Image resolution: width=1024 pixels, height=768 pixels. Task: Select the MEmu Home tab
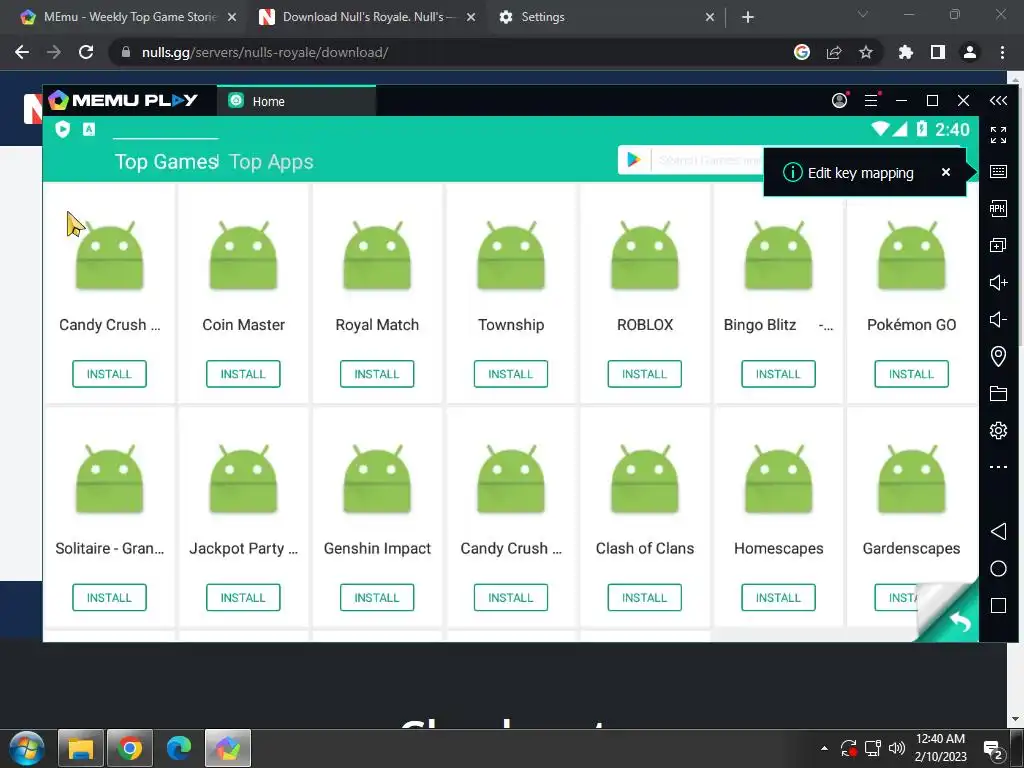coord(296,101)
